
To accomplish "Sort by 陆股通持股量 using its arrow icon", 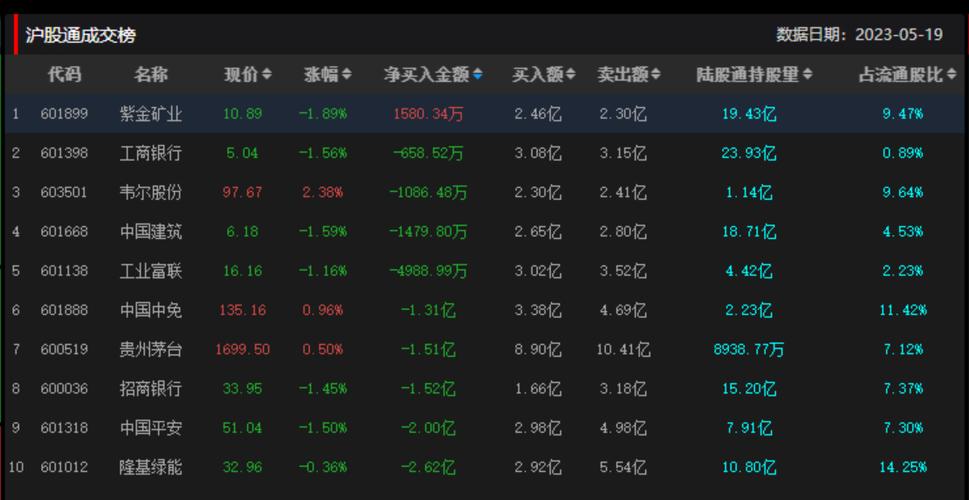I will [x=807, y=75].
